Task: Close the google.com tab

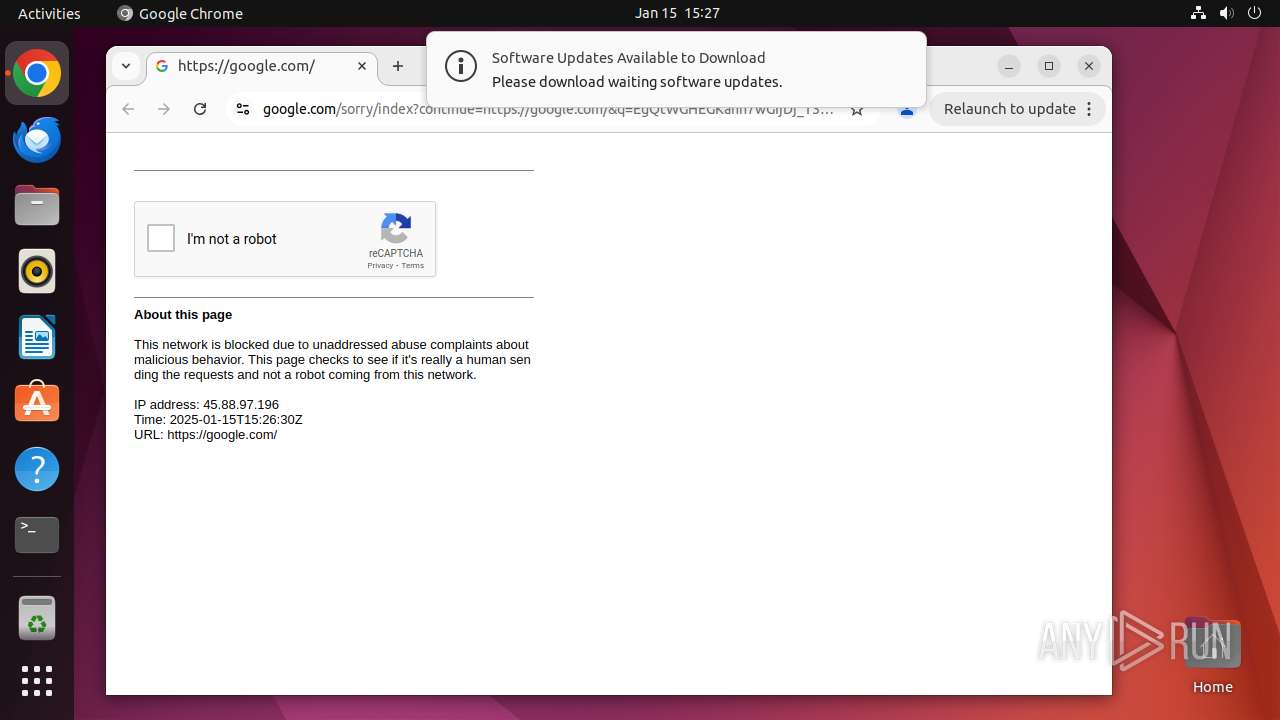Action: click(362, 66)
